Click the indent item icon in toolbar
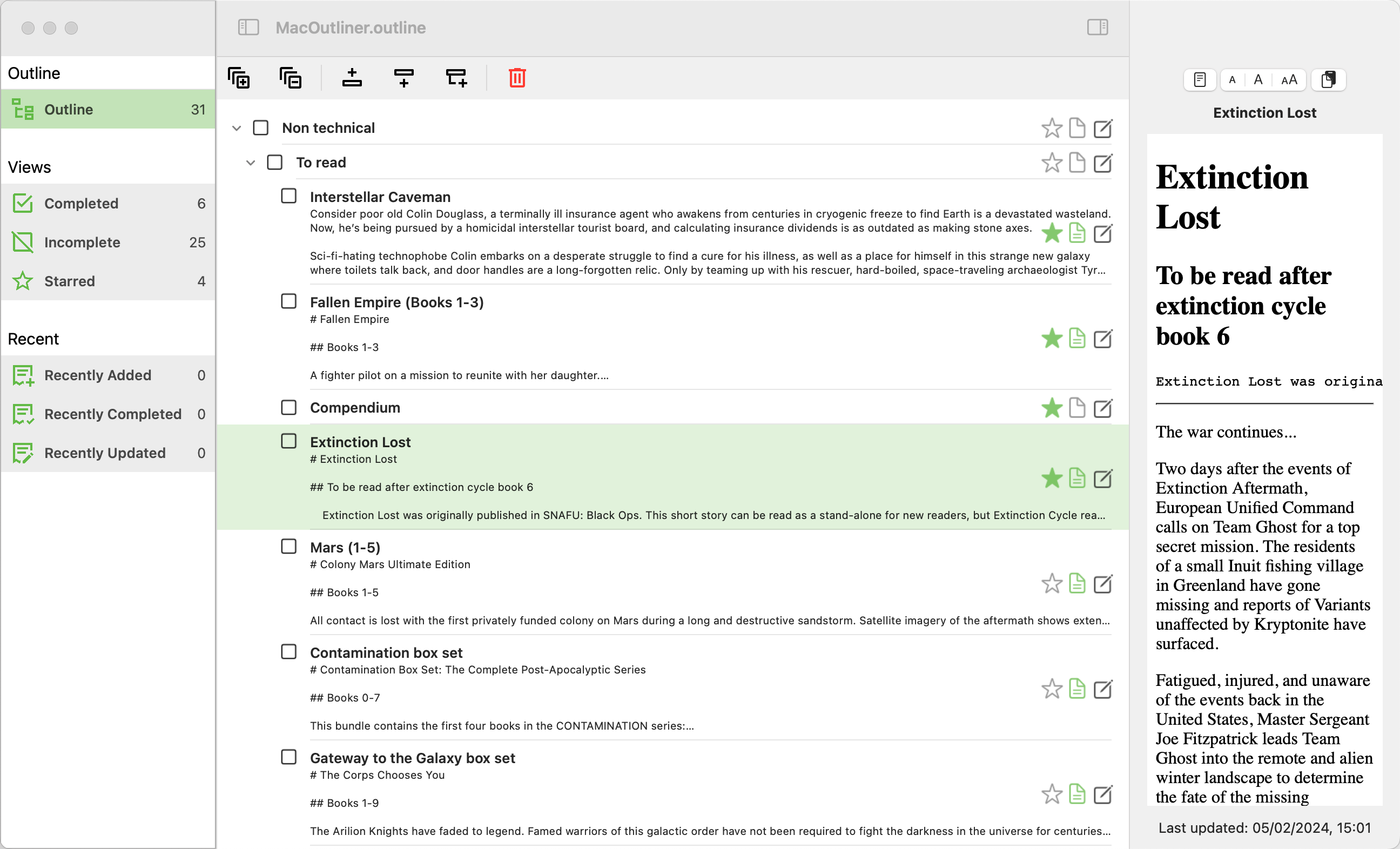 tap(456, 79)
